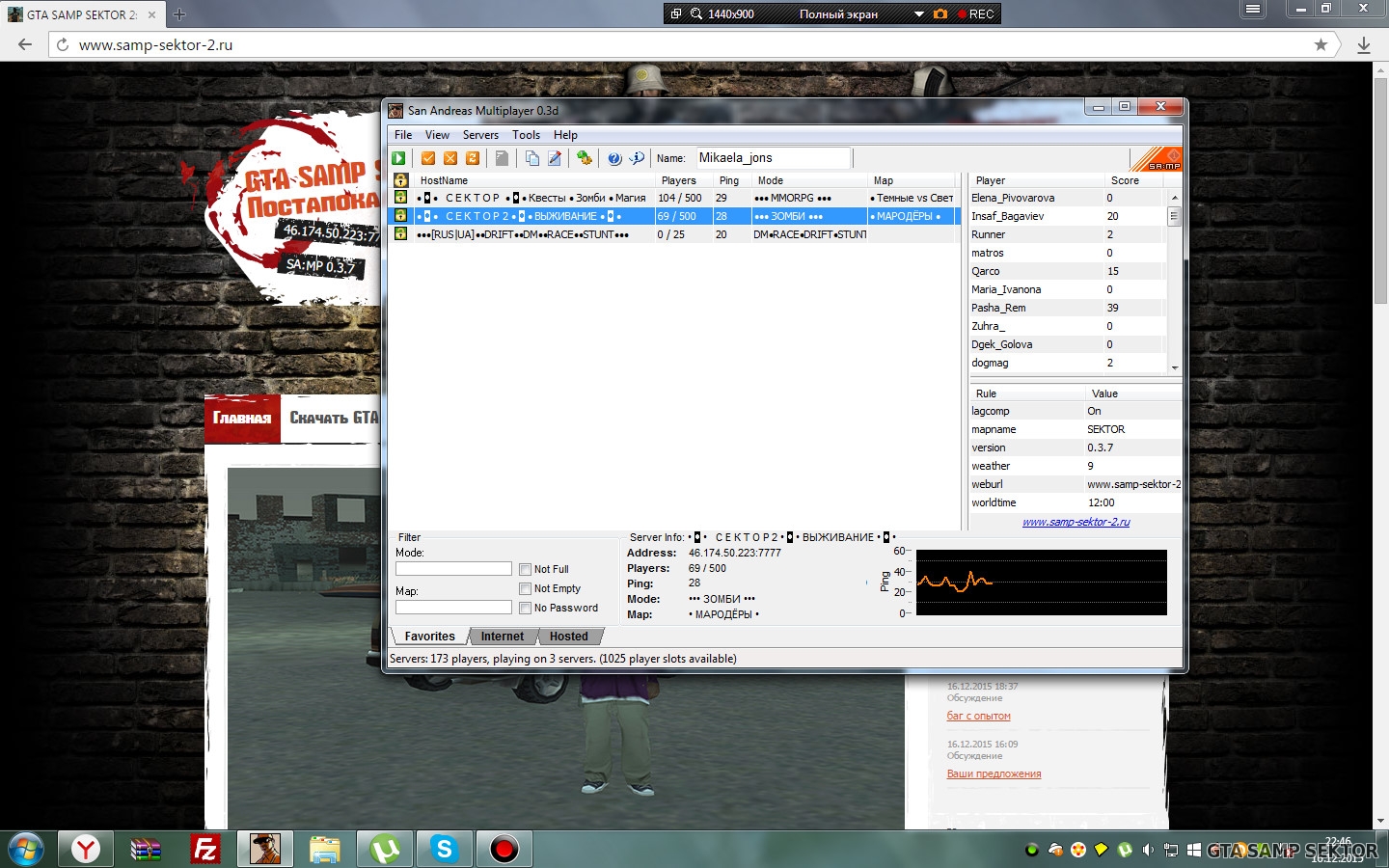The image size is (1389, 868).
Task: Open the Help menu
Action: pos(565,135)
